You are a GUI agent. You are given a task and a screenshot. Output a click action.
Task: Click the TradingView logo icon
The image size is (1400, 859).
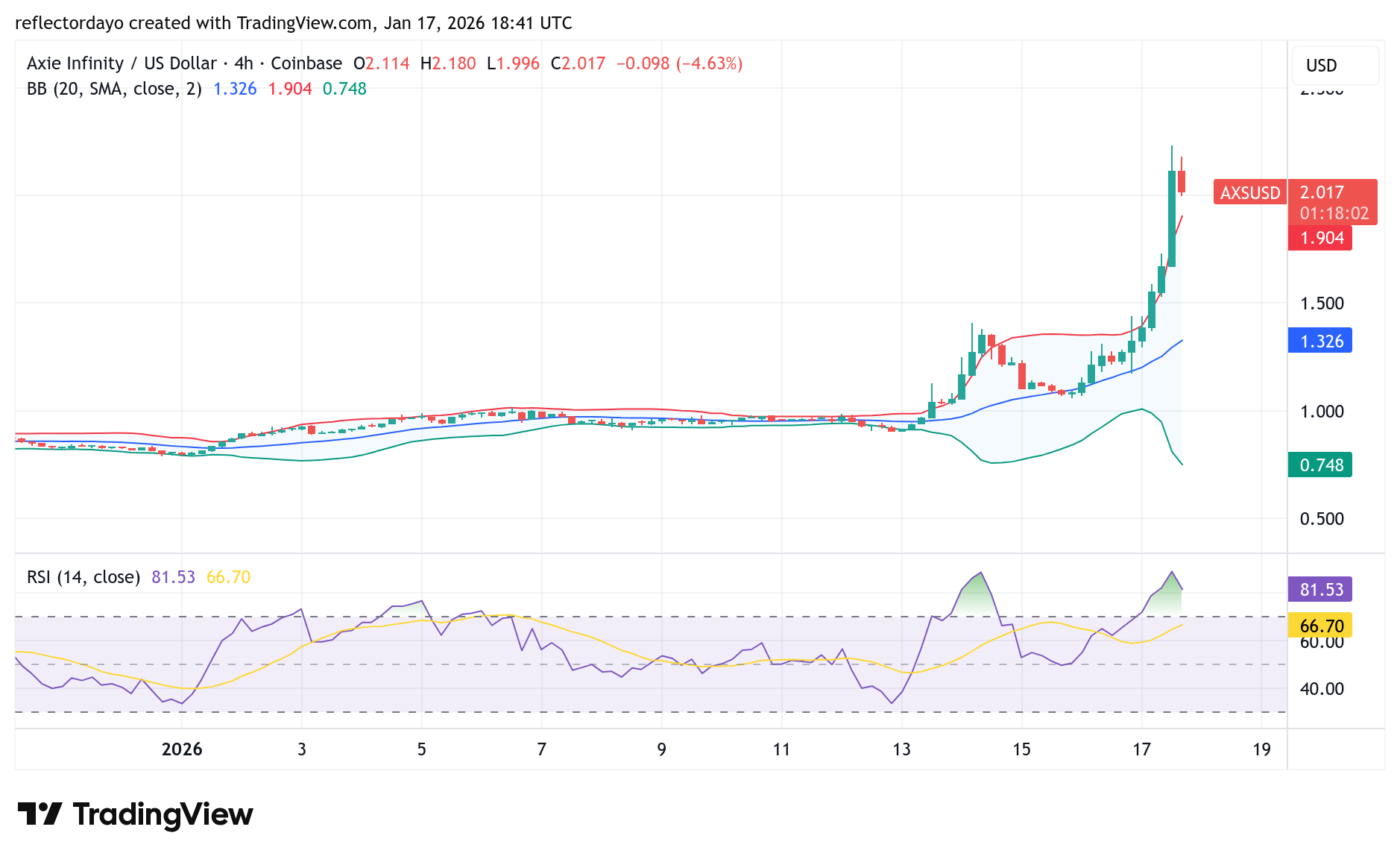40,814
